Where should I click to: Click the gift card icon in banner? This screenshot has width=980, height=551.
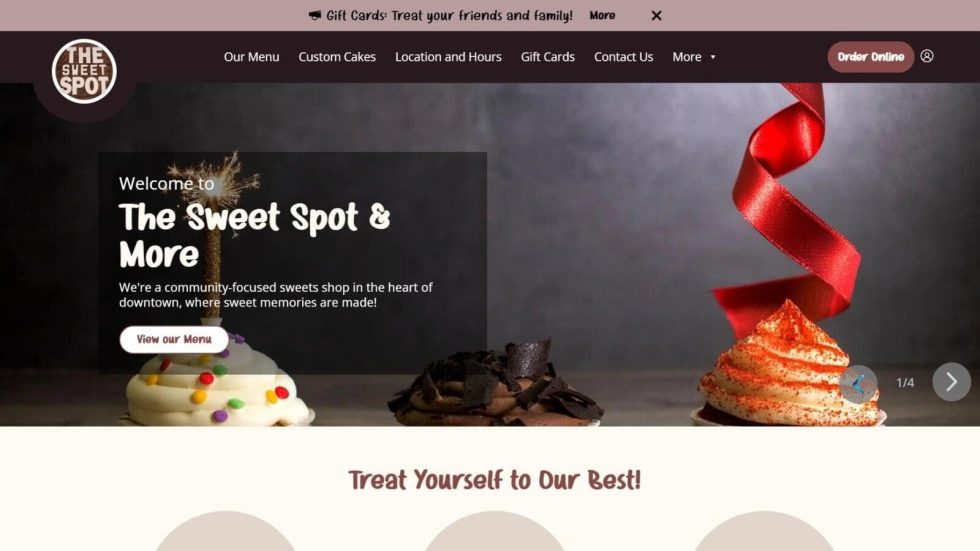coord(315,15)
